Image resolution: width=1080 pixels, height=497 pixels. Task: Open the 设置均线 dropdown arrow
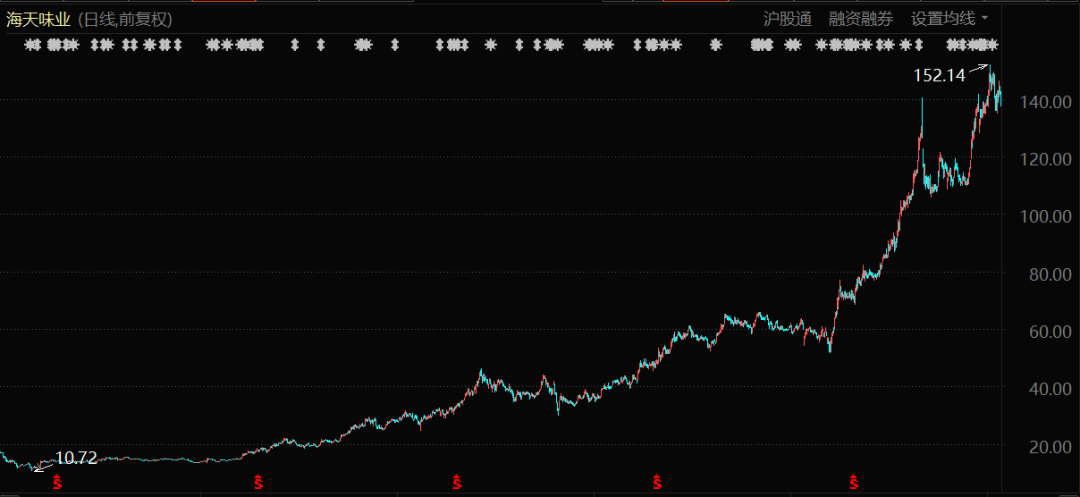(x=985, y=18)
